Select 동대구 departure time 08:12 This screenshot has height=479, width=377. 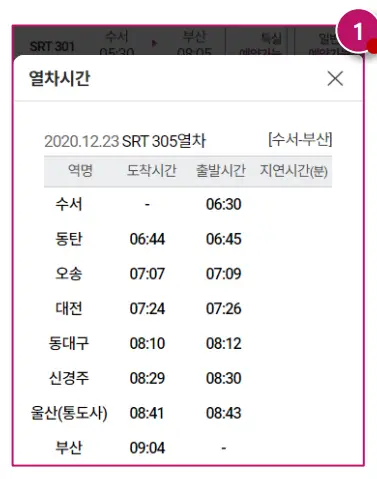coord(224,343)
